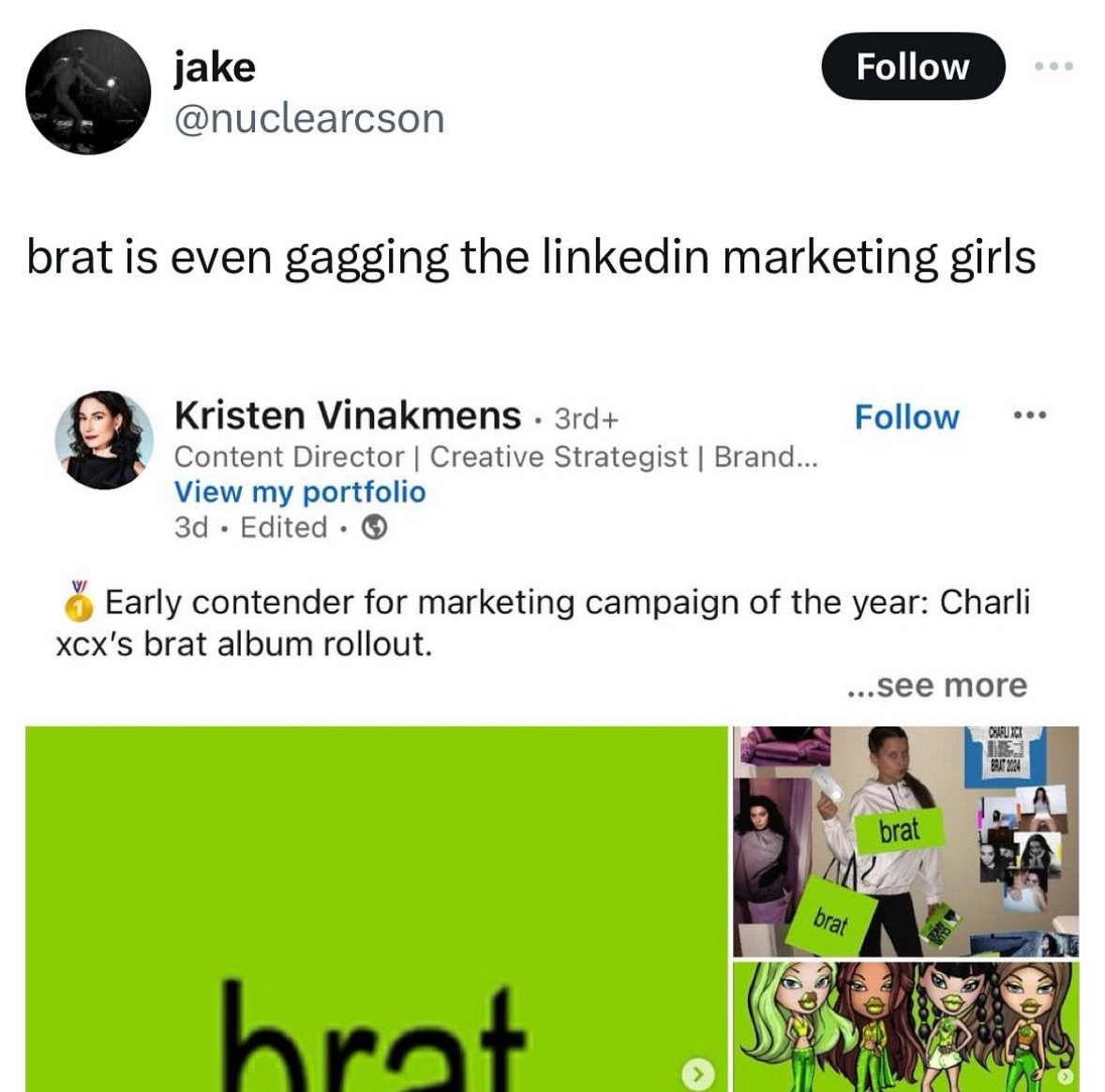Click the globe visibility icon
Screen dimensions: 1105x1092
pyautogui.click(x=374, y=527)
